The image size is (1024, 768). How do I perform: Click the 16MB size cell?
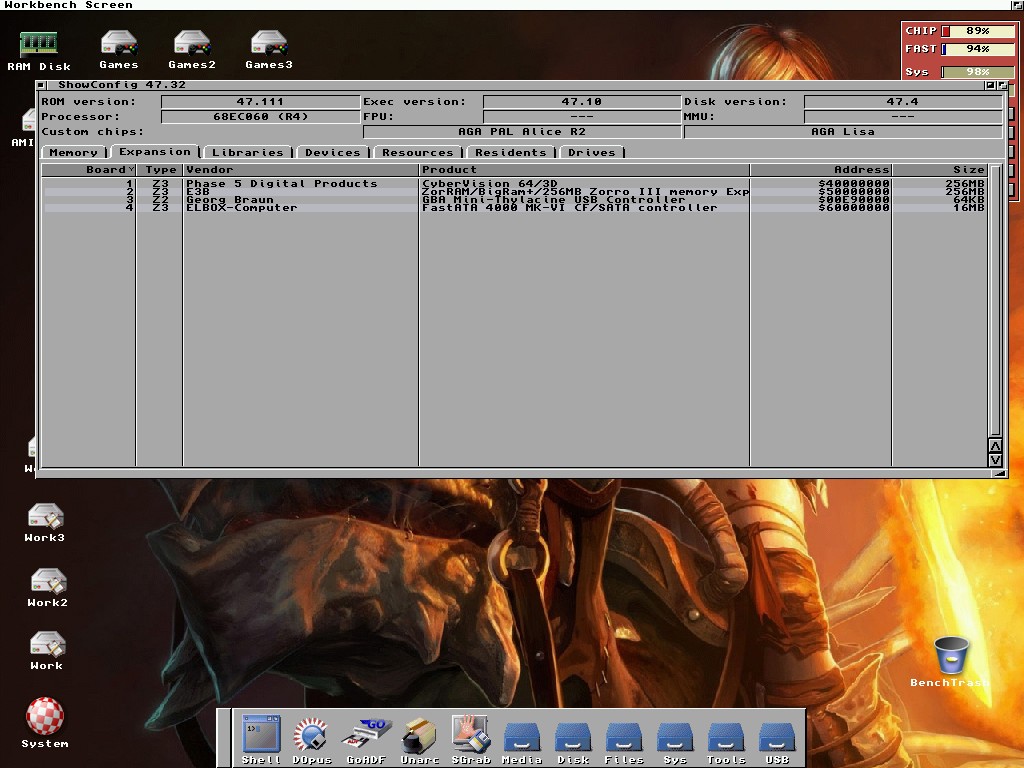click(968, 207)
